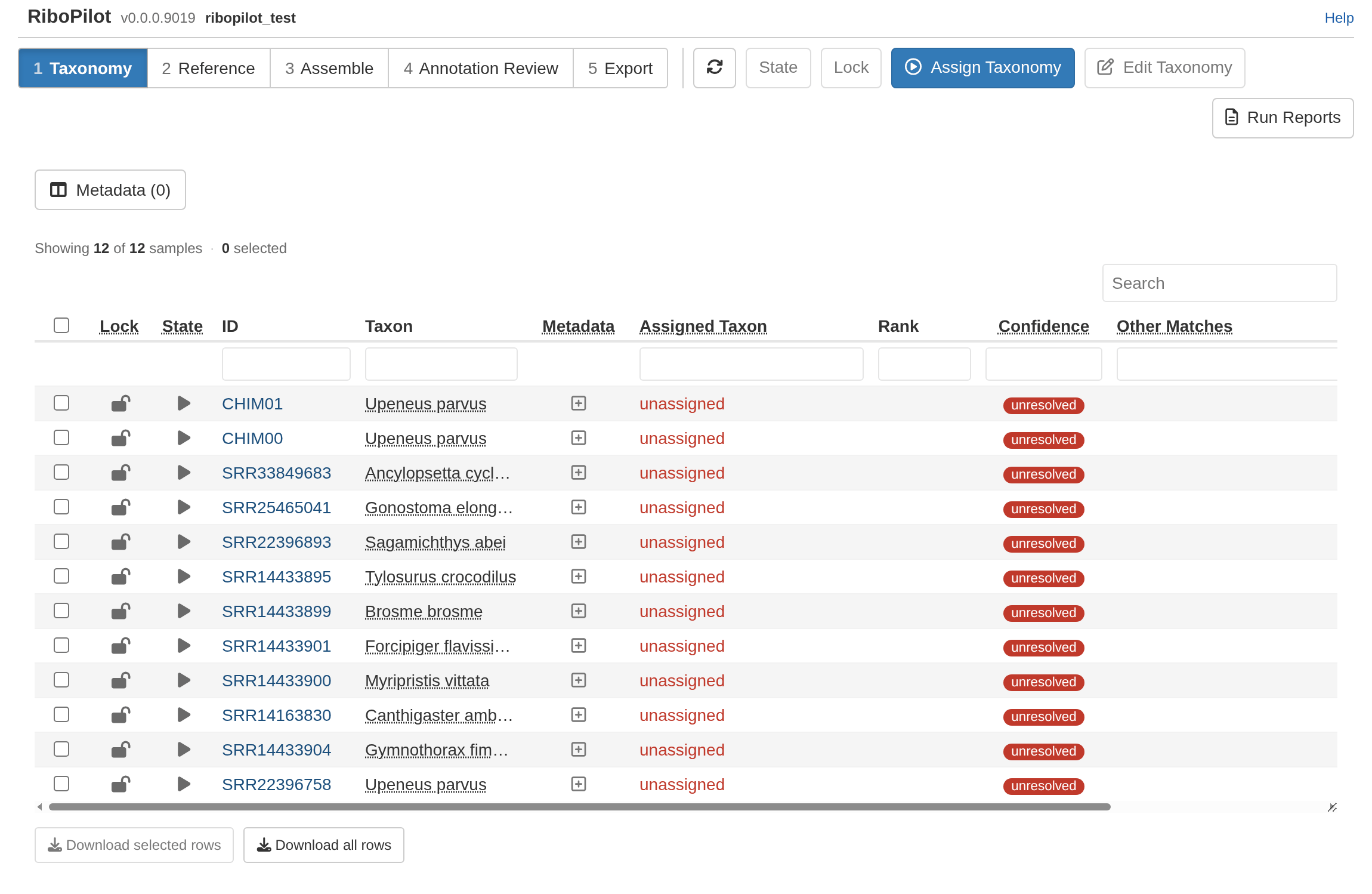Click the ID column filter box

point(286,364)
